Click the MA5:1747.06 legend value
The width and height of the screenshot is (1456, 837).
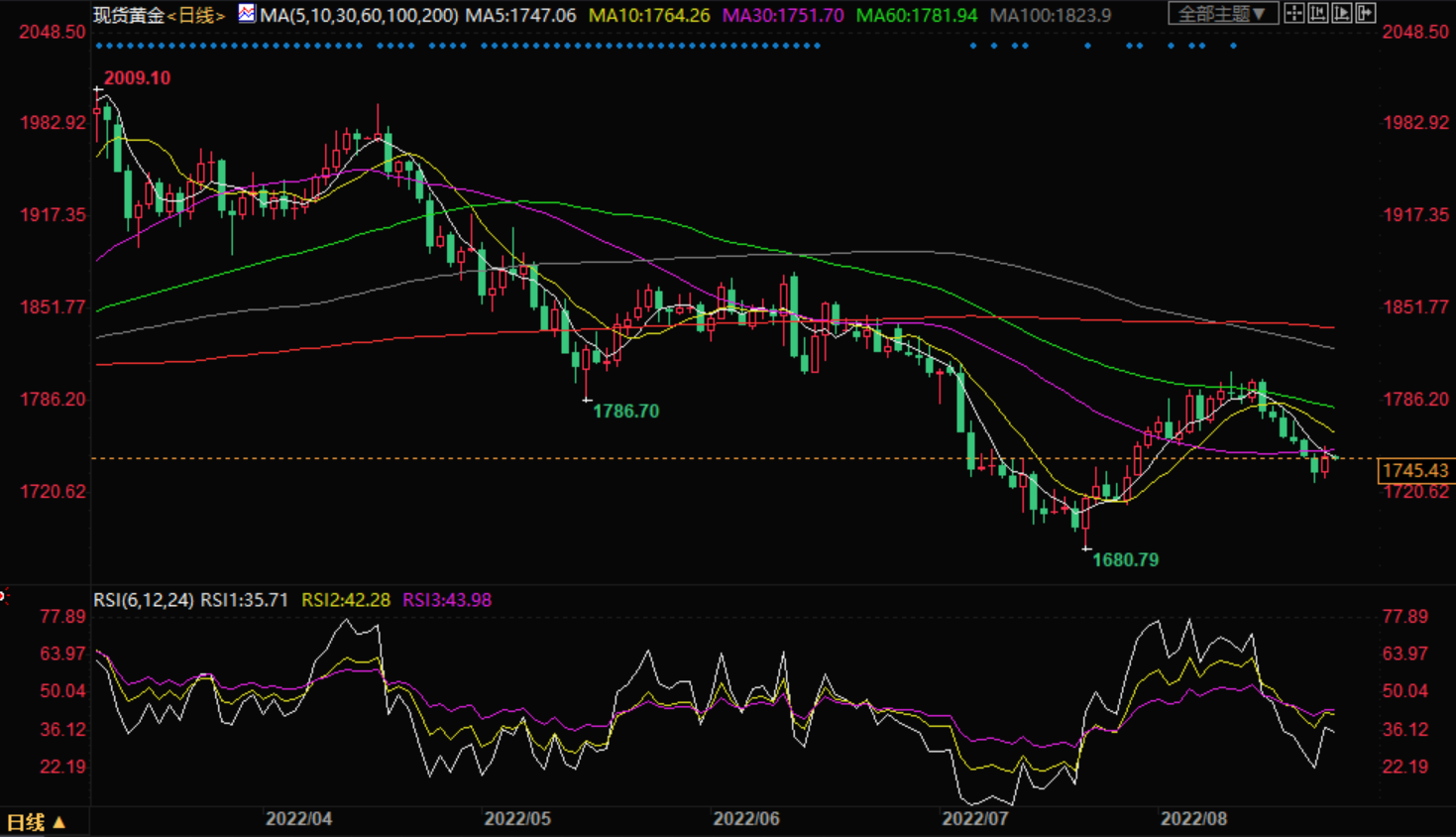pos(520,15)
